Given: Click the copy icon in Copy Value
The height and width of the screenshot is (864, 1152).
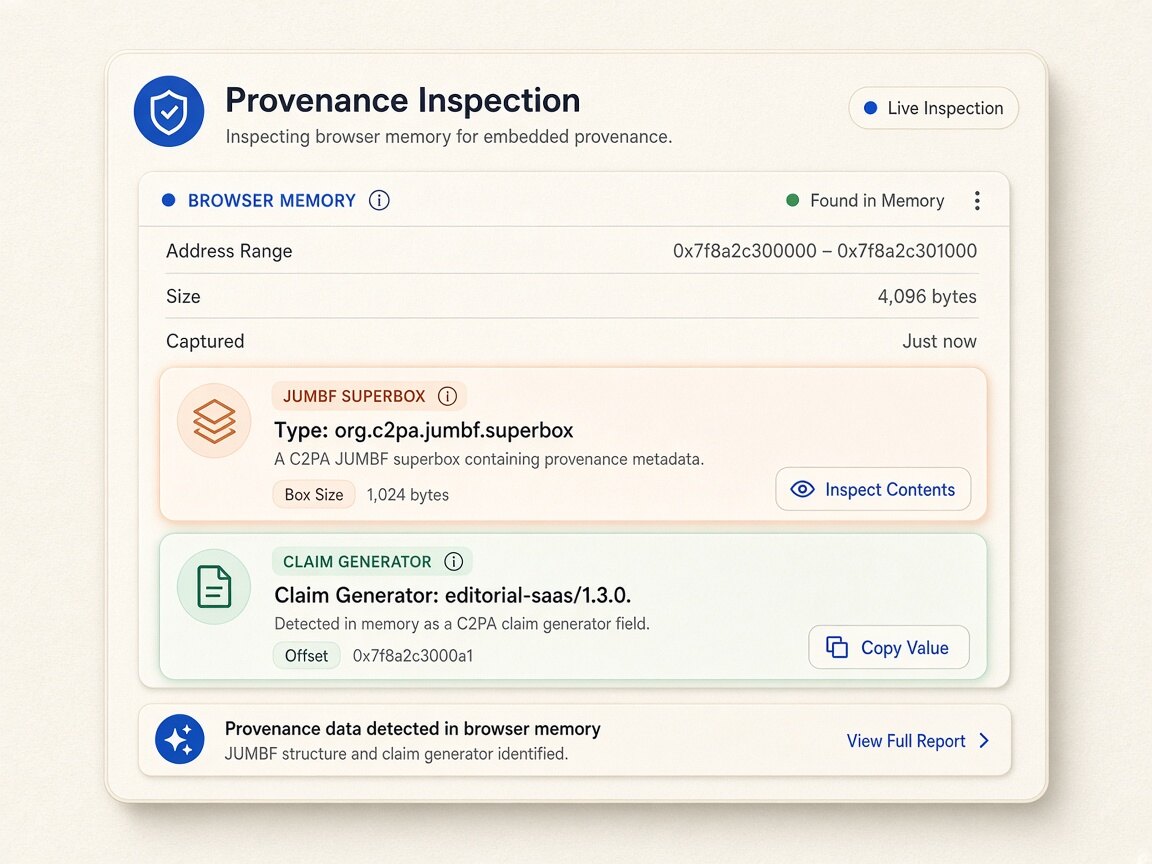Looking at the screenshot, I should click(837, 647).
